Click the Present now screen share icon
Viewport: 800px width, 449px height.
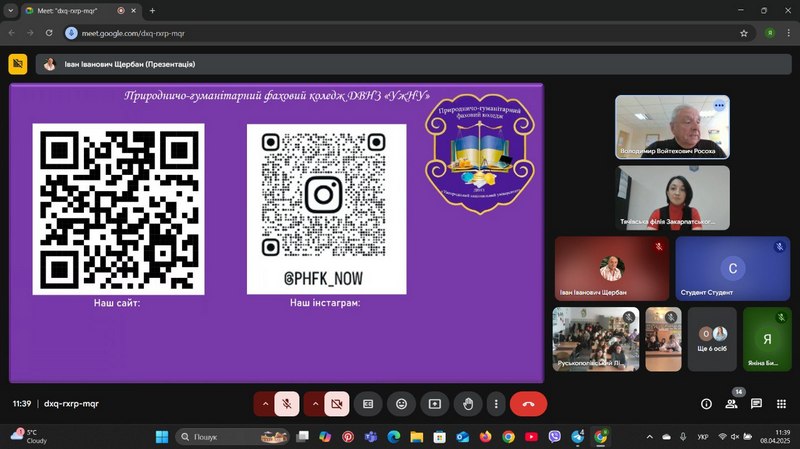pyautogui.click(x=435, y=404)
